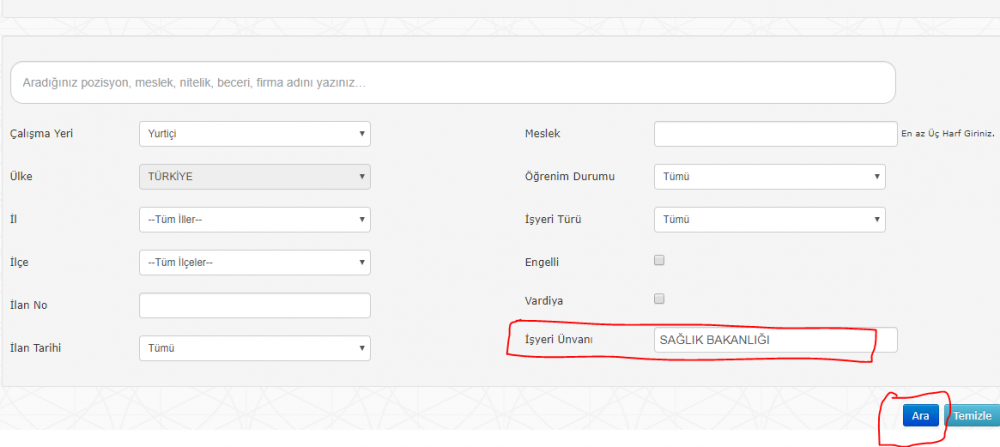
Task: Click the İlan Tarihi dropdown arrow
Action: (x=362, y=348)
